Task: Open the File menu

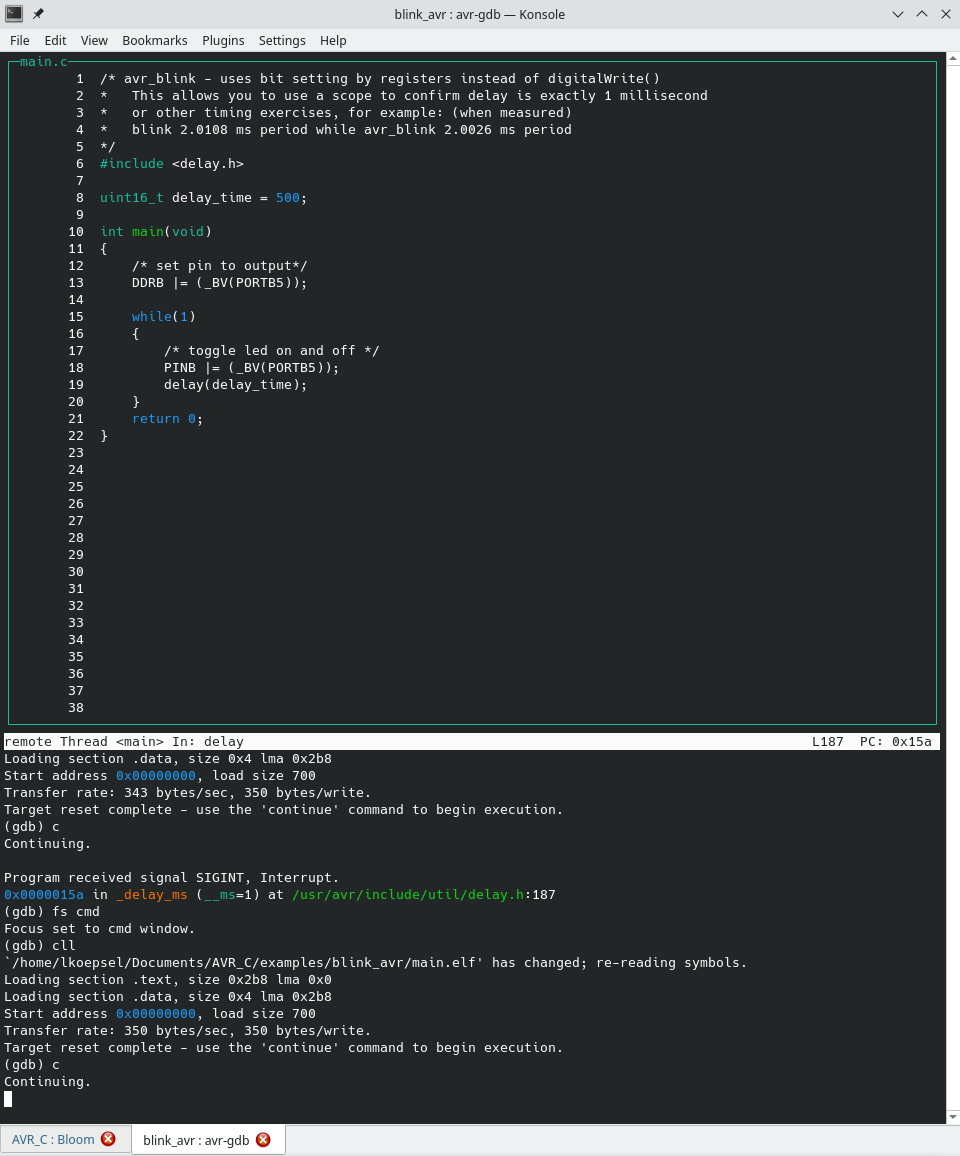Action: 20,41
